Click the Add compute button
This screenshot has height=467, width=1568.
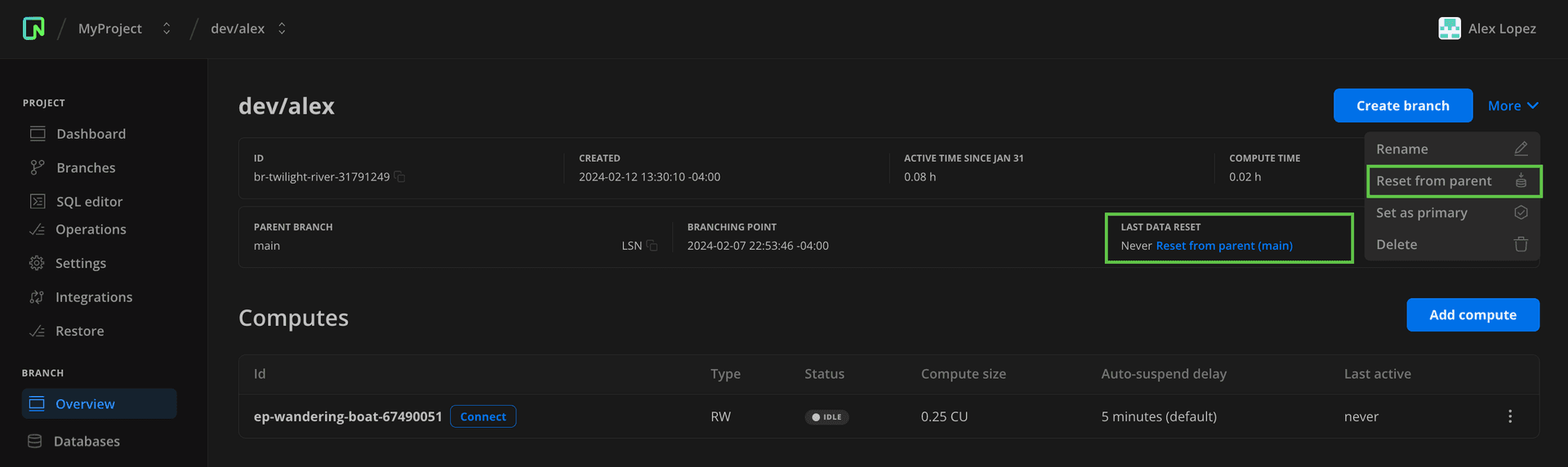click(x=1472, y=315)
